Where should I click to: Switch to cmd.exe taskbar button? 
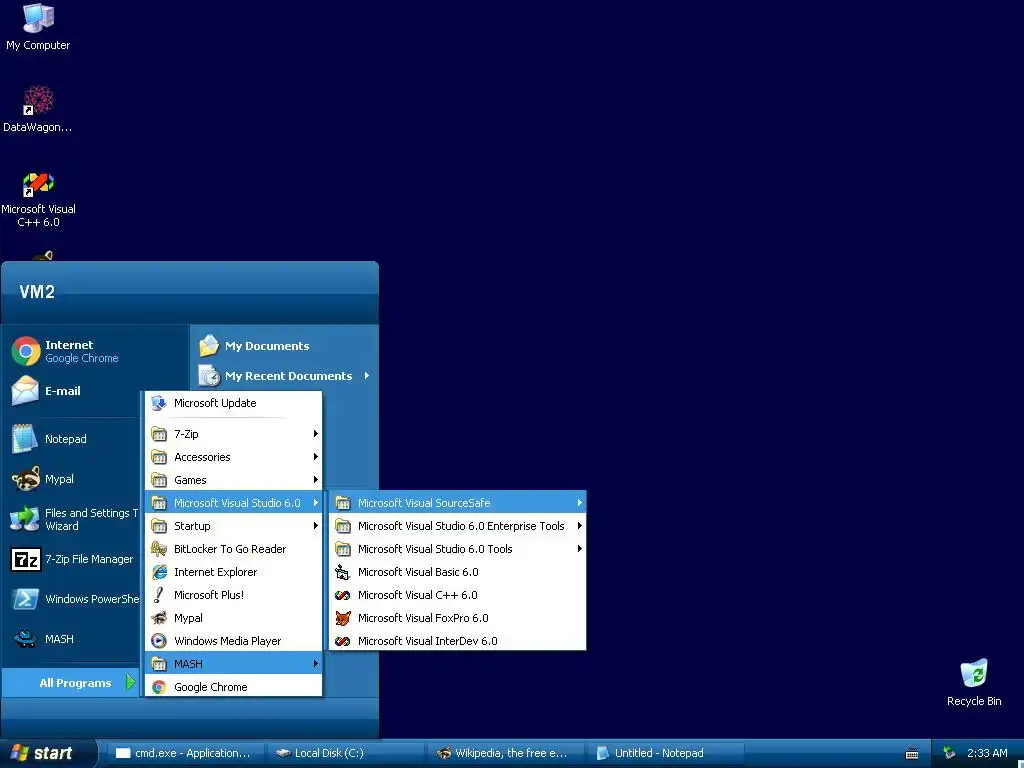point(184,753)
